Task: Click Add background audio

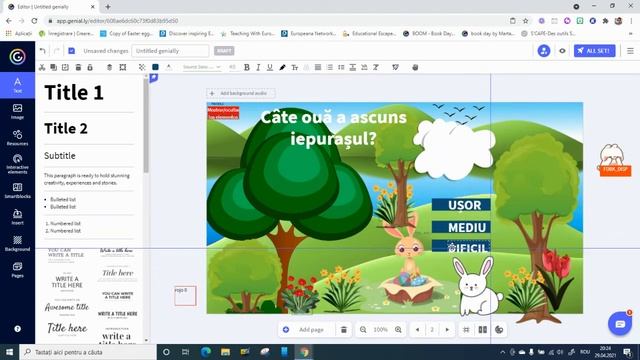Action: tap(240, 93)
